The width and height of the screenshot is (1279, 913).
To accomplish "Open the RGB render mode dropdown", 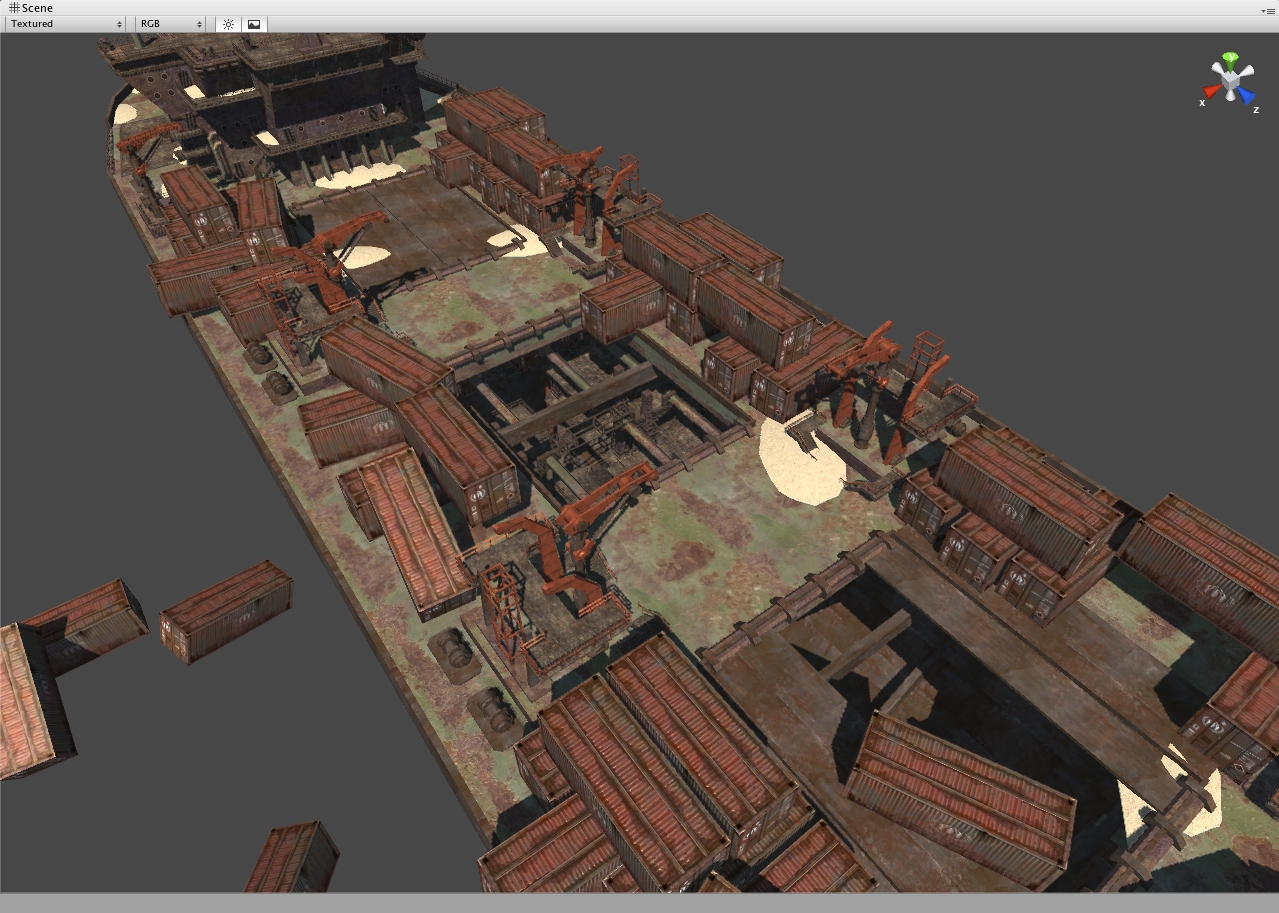I will tap(170, 24).
